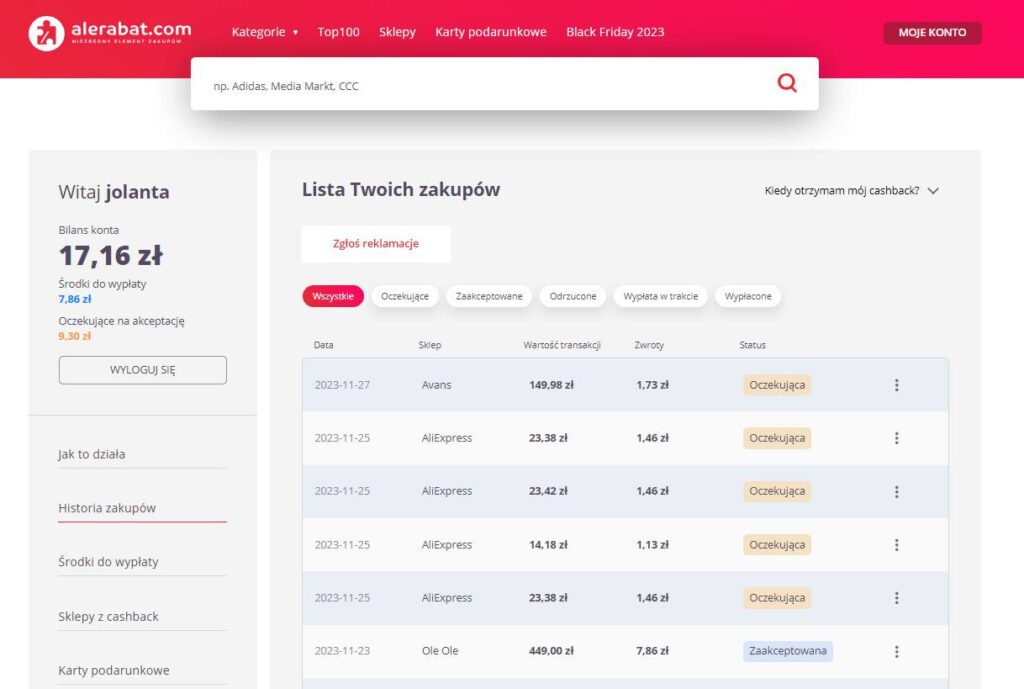
Task: Click the MOJE KONTO button
Action: 932,33
